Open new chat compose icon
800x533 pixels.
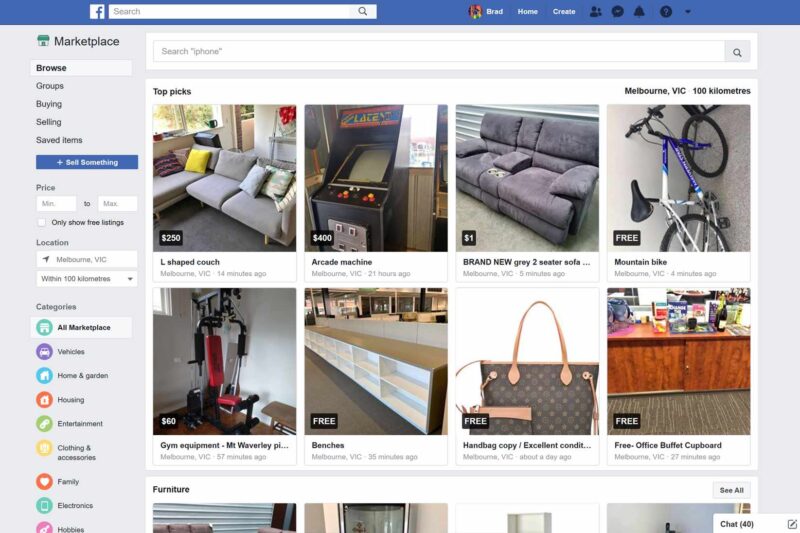coord(791,524)
